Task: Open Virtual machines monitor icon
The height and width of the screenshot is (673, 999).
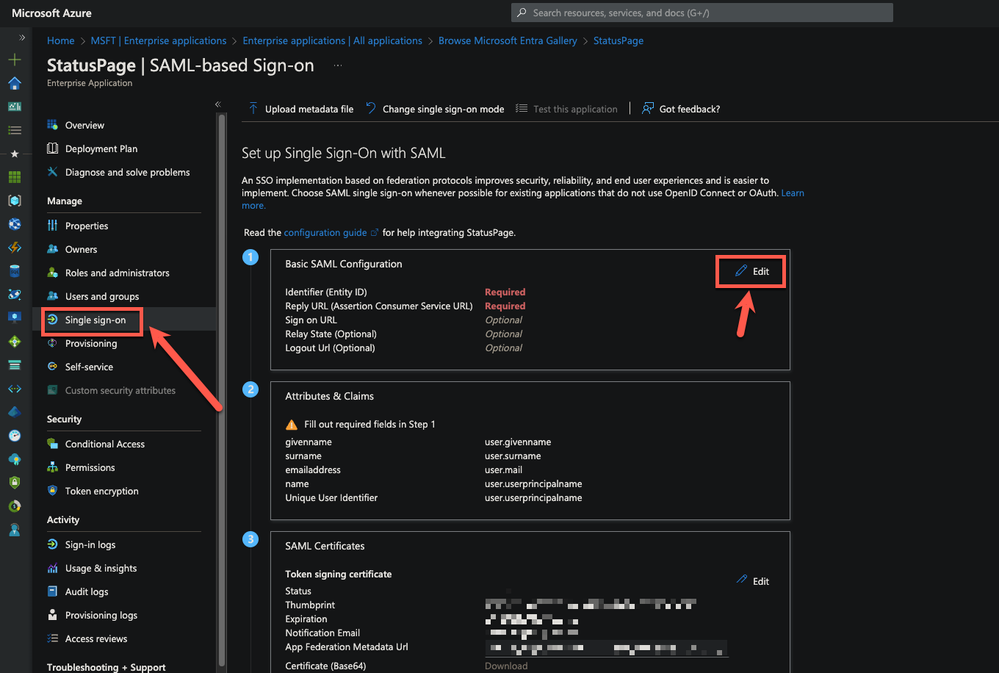Action: pos(15,317)
